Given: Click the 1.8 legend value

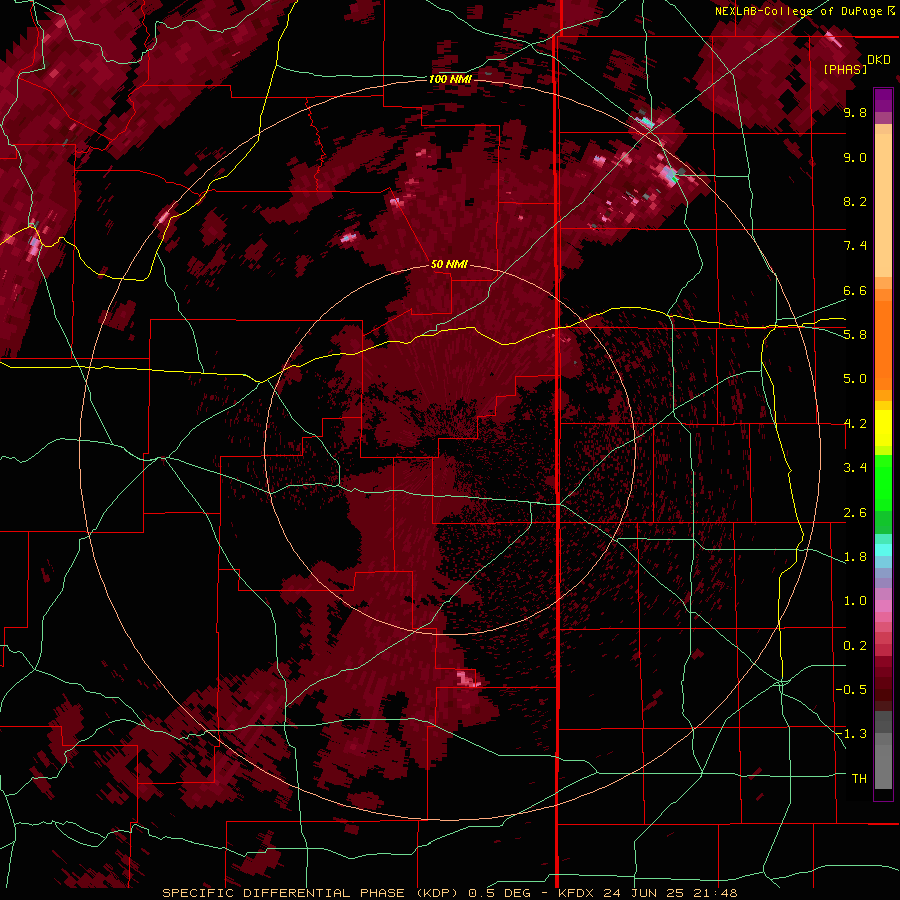Looking at the screenshot, I should 855,557.
